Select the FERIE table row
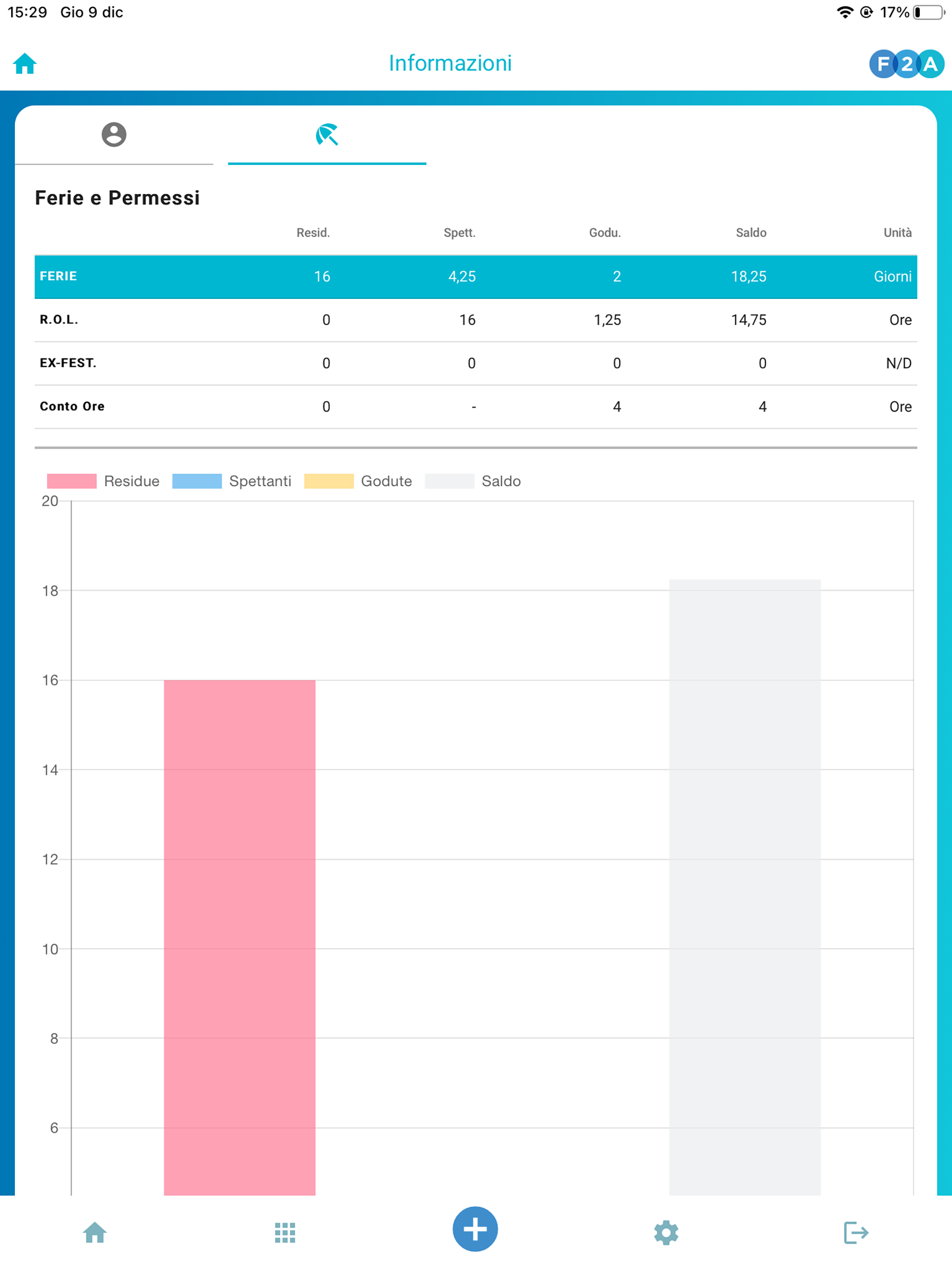The image size is (952, 1270). click(476, 277)
